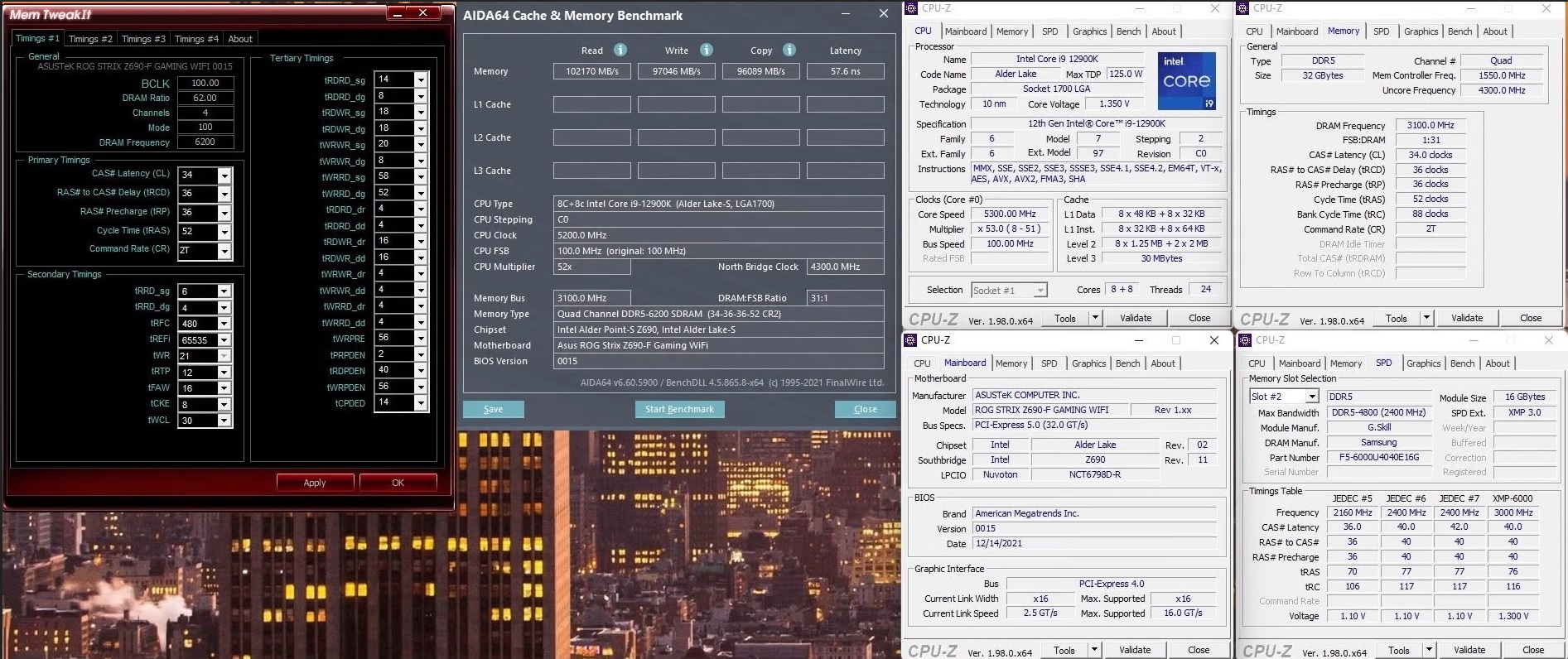Open the SPD tab in the CPU-Z CPU window
This screenshot has width=1568, height=659.
click(x=1049, y=31)
